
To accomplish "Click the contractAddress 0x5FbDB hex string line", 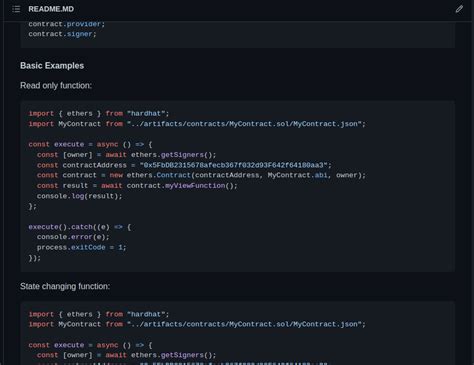I will [184, 165].
